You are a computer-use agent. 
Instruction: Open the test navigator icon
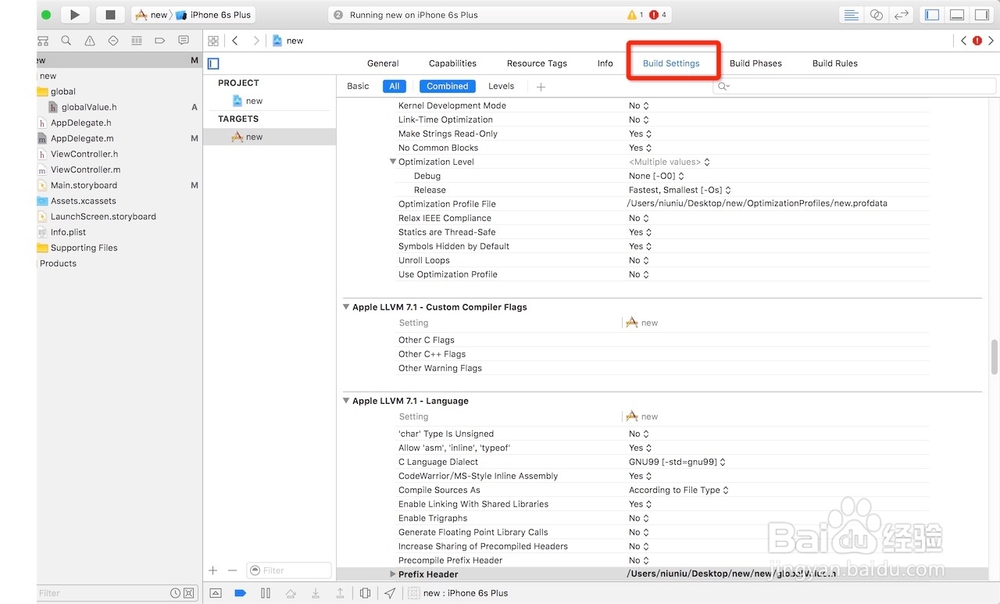point(113,40)
